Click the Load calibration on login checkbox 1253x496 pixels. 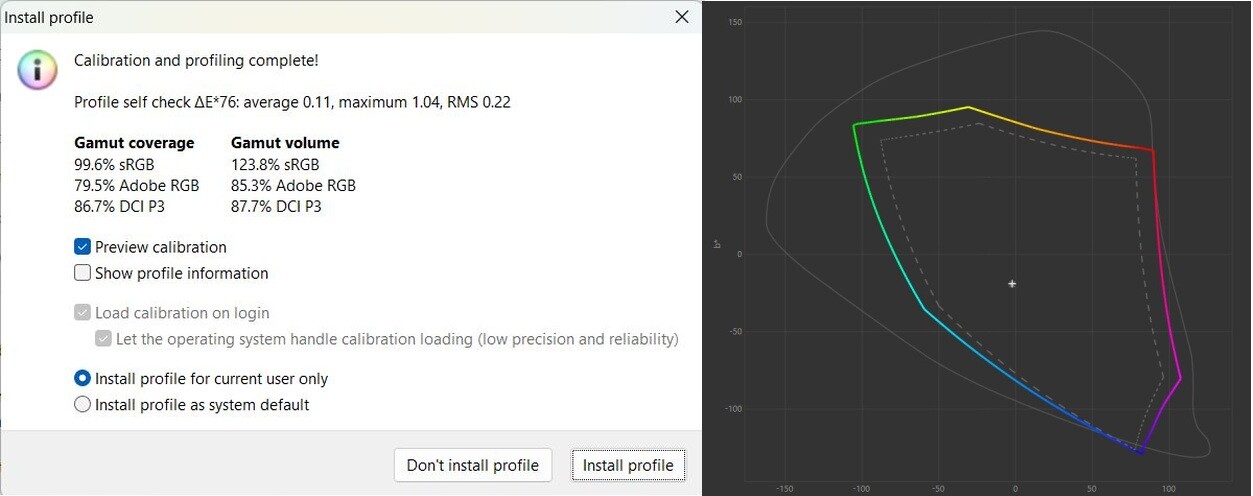83,313
